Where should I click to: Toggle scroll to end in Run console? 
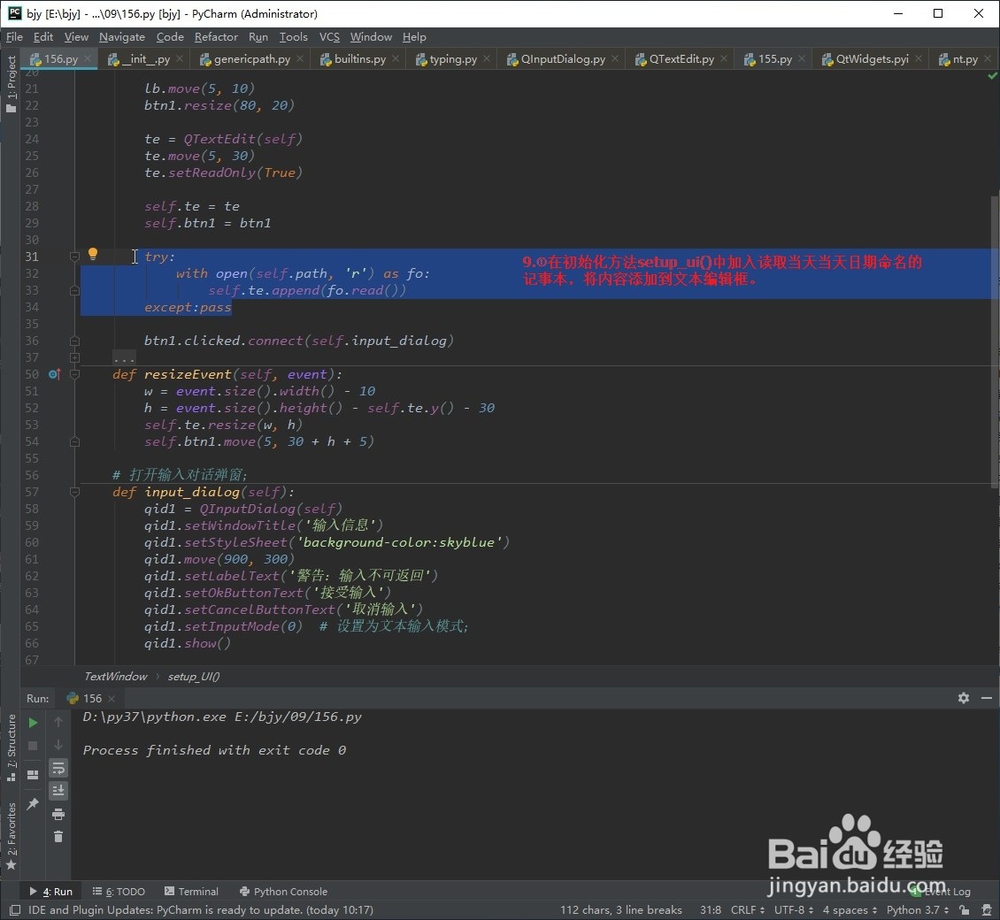58,791
